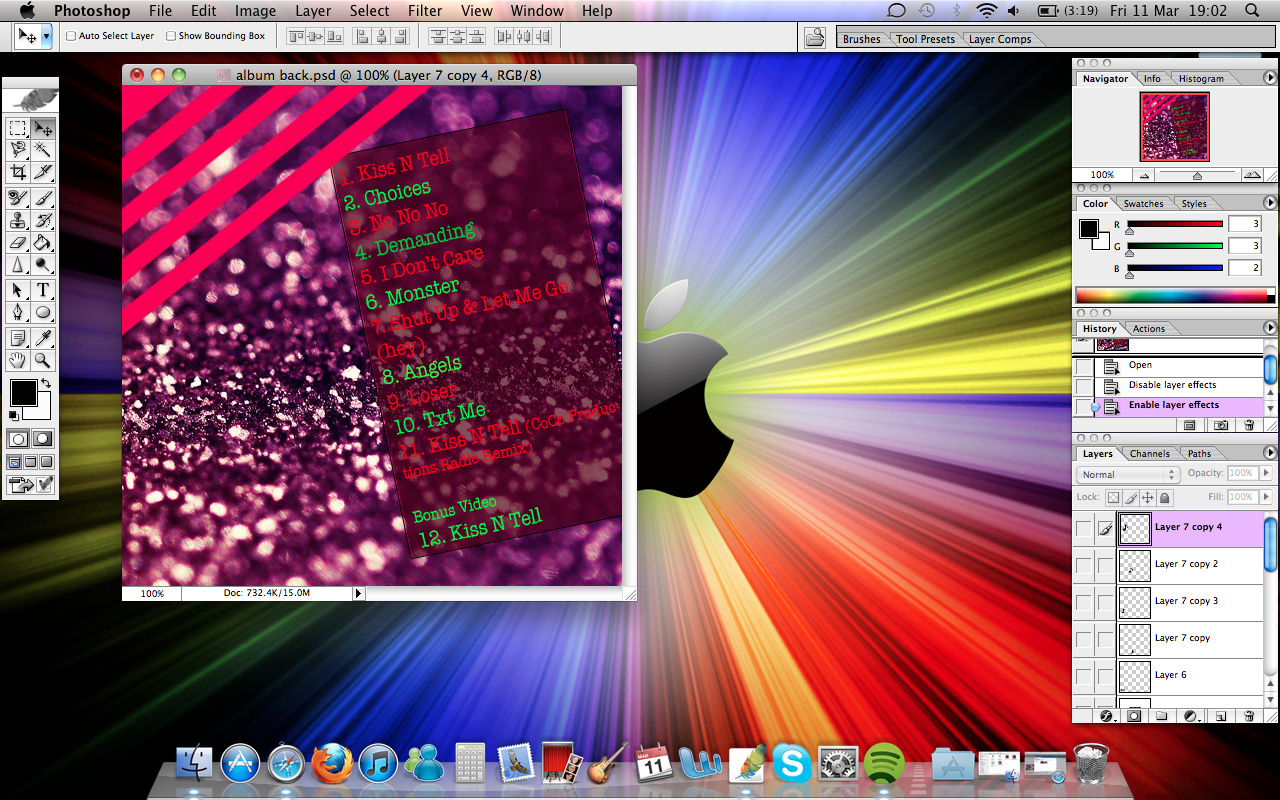The width and height of the screenshot is (1280, 800).
Task: Select the Path Selection arrow tool
Action: 18,290
